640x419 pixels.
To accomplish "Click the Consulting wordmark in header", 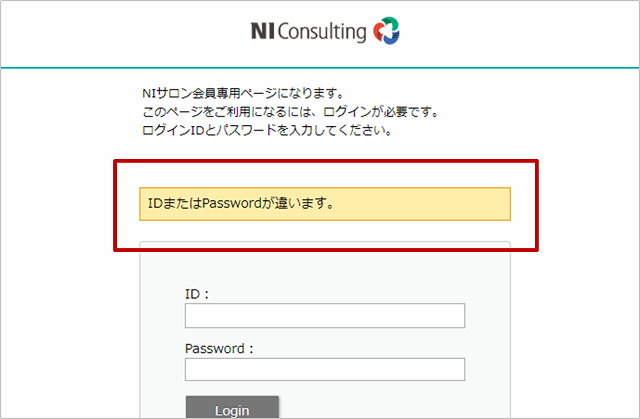I will [x=322, y=32].
